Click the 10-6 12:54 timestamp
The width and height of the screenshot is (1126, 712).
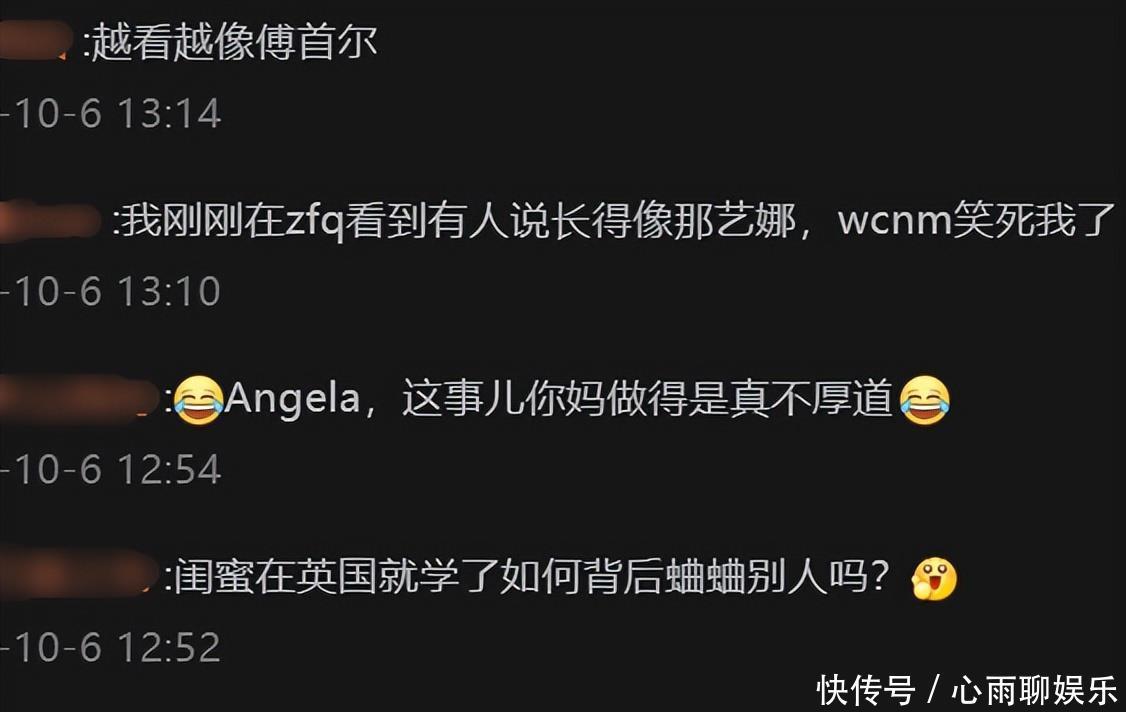pyautogui.click(x=111, y=469)
